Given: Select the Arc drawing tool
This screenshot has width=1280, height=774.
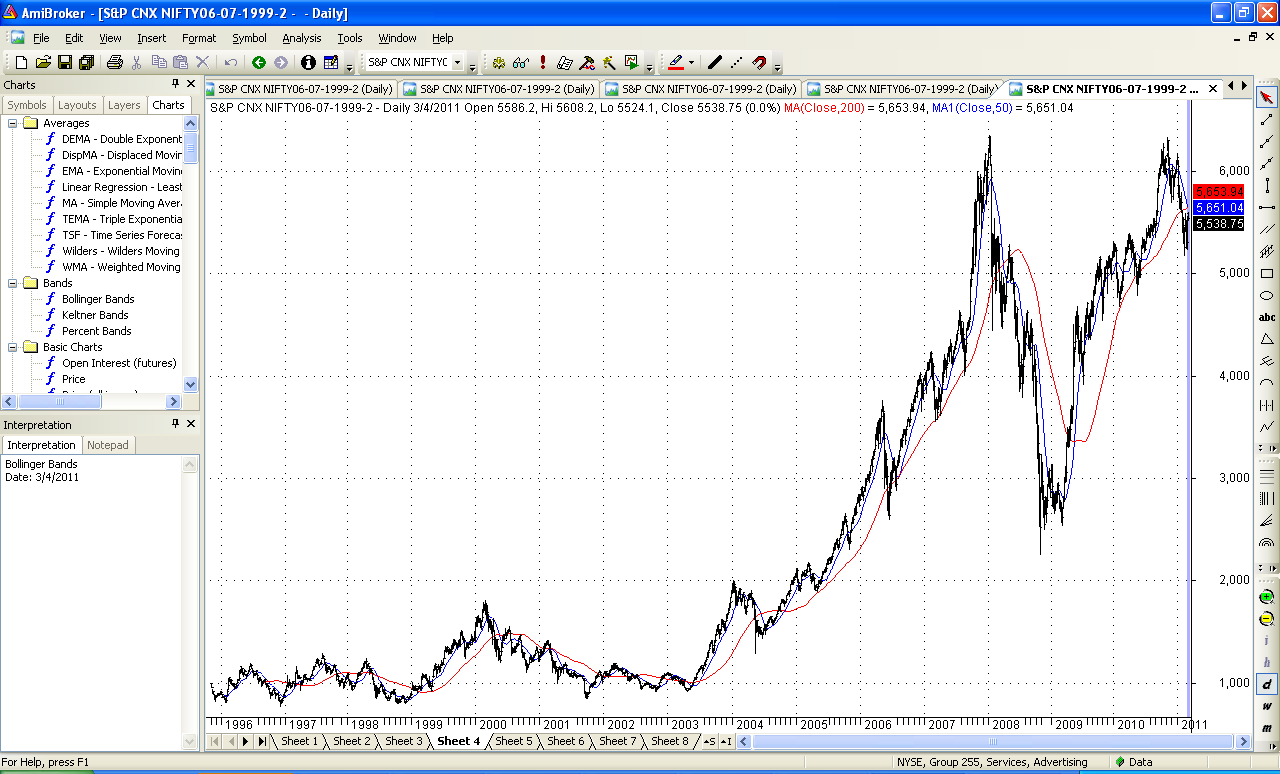Looking at the screenshot, I should coord(1267,383).
